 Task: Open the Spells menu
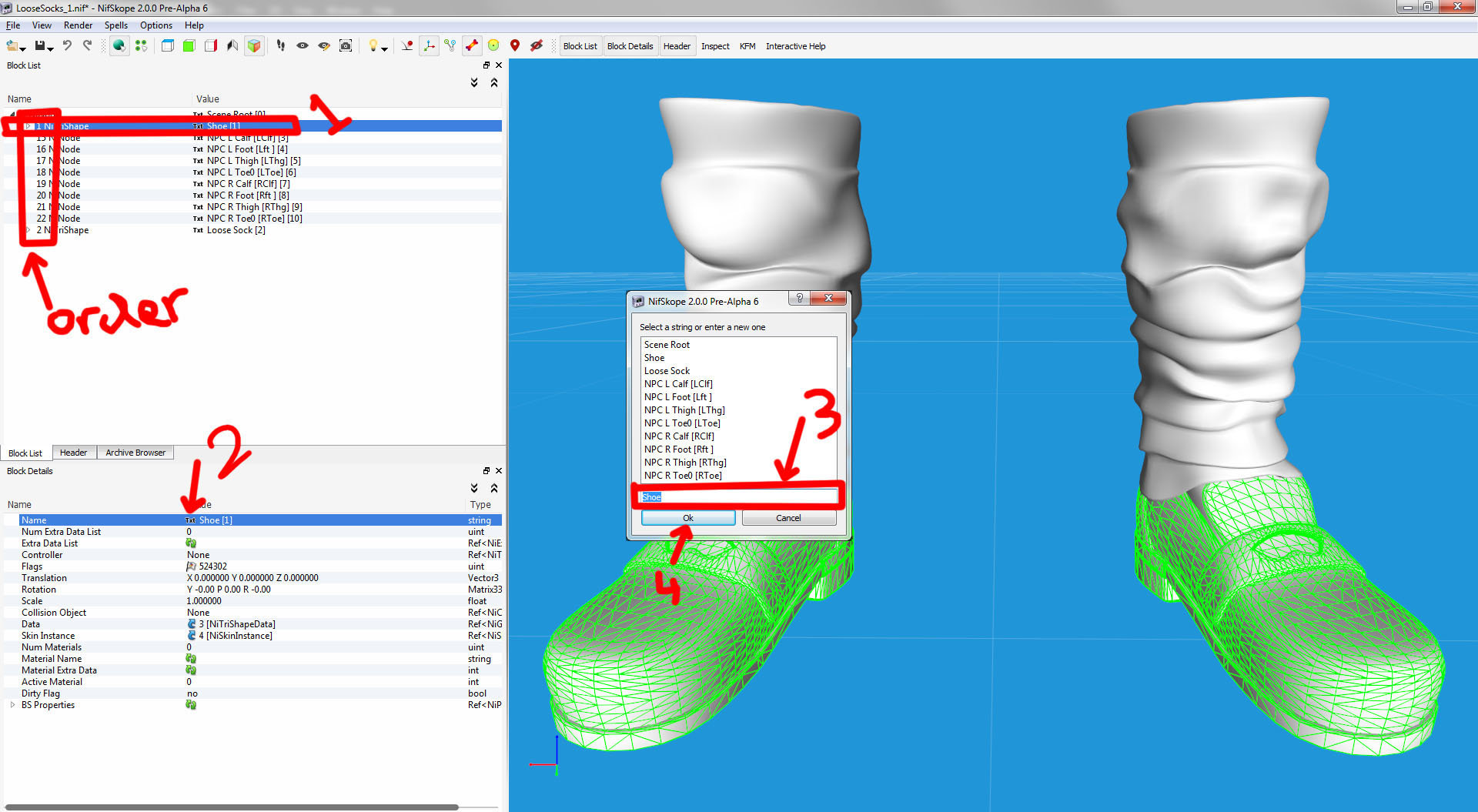[x=115, y=25]
